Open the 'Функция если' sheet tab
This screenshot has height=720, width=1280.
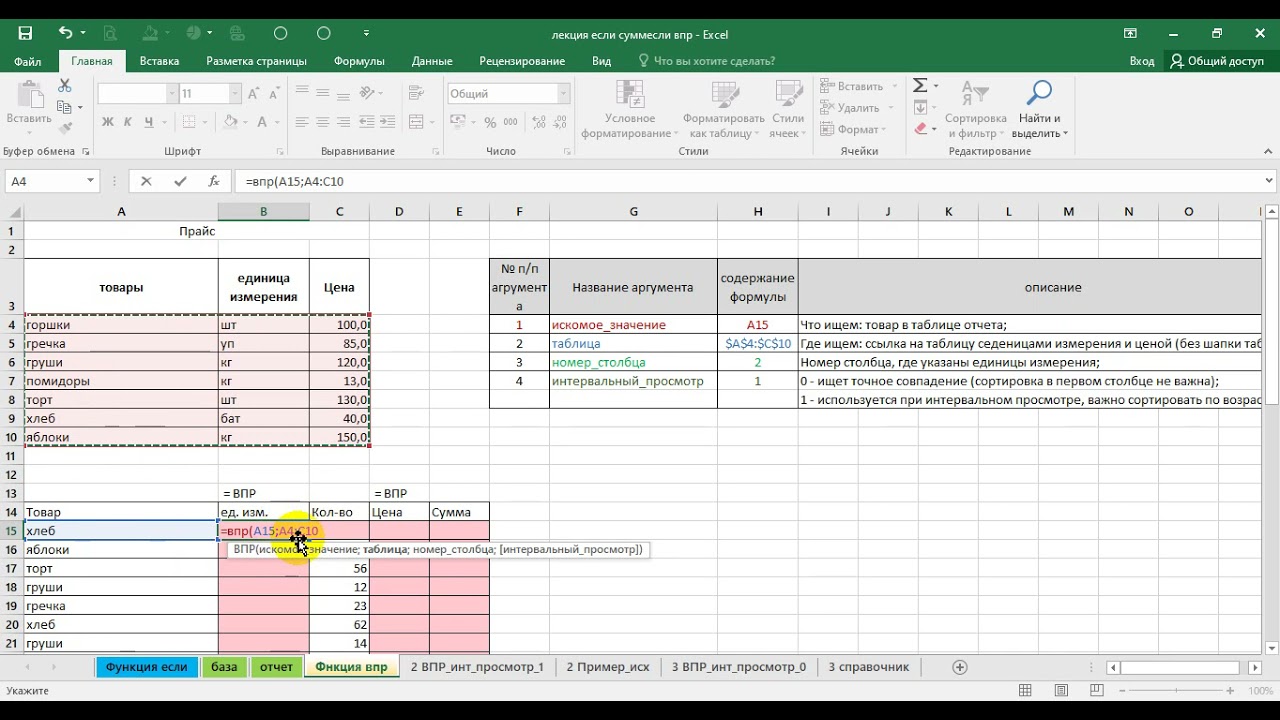click(146, 667)
